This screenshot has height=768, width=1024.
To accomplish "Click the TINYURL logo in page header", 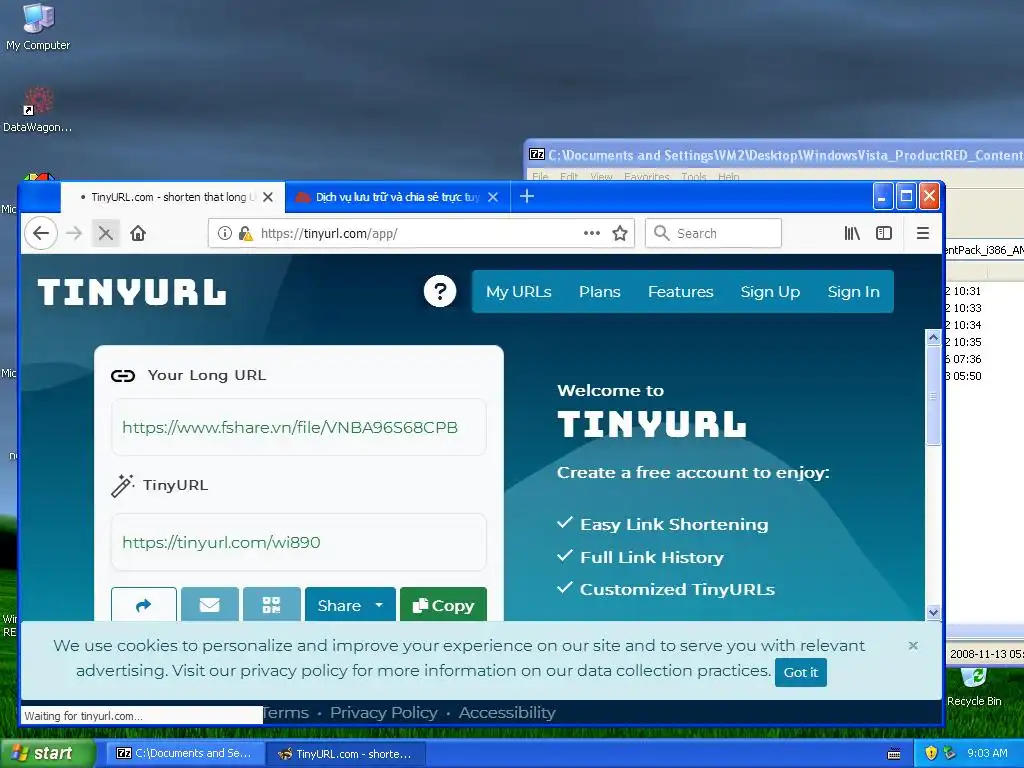I will pyautogui.click(x=132, y=292).
